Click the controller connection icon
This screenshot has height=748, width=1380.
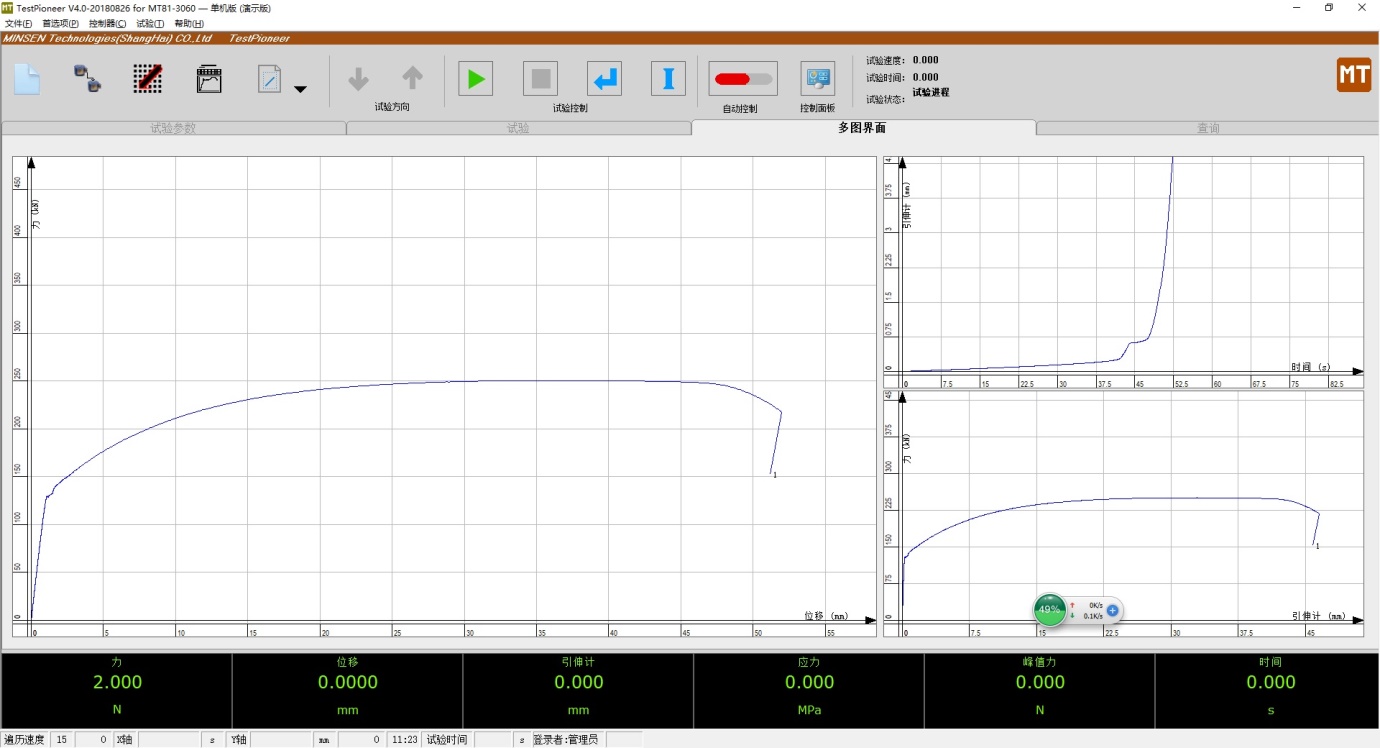[x=87, y=79]
